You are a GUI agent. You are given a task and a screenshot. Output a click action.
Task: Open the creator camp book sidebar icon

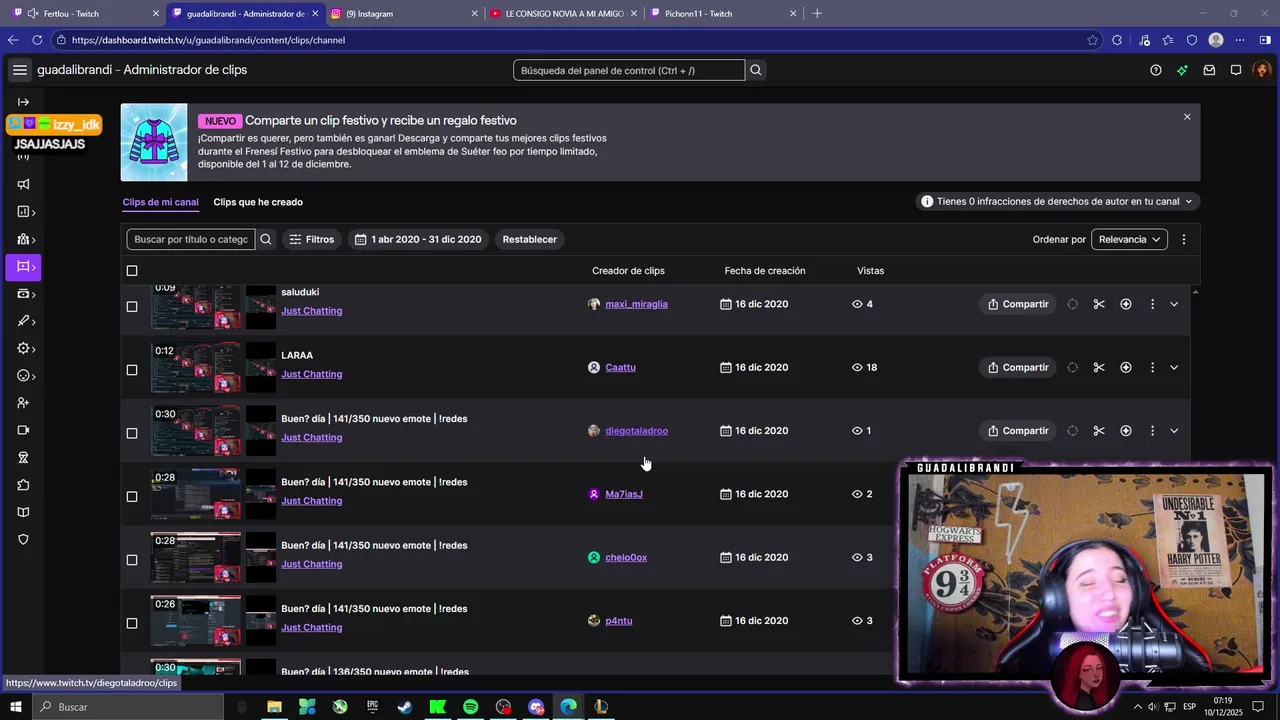(x=23, y=512)
